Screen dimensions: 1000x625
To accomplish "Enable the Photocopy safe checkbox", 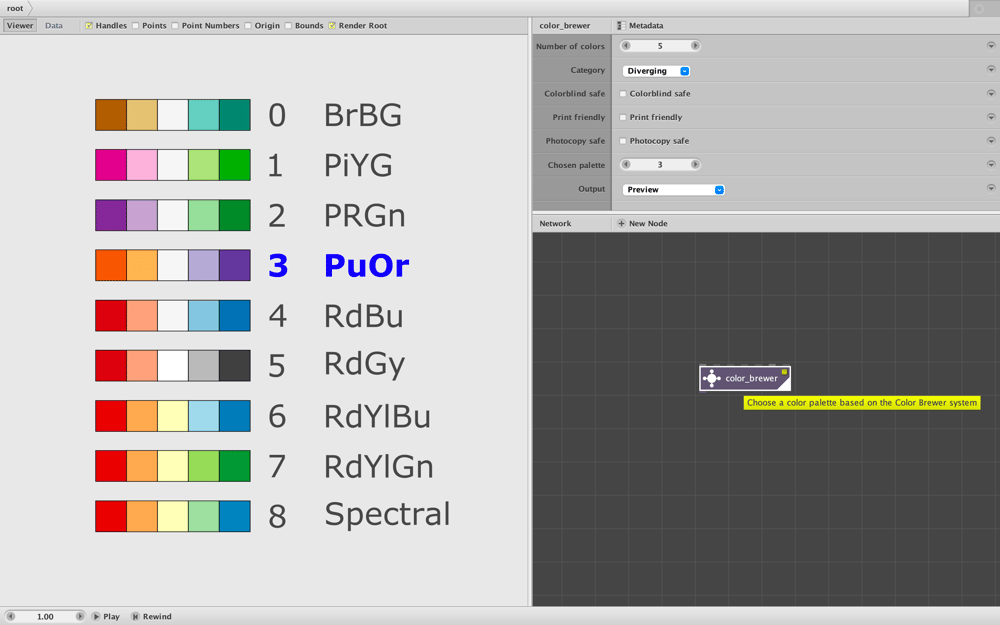I will point(623,141).
